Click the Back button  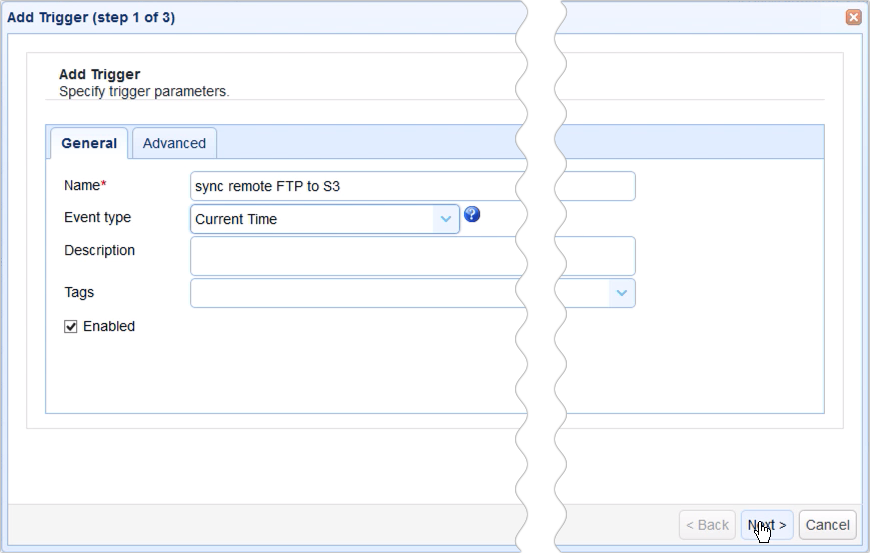707,525
